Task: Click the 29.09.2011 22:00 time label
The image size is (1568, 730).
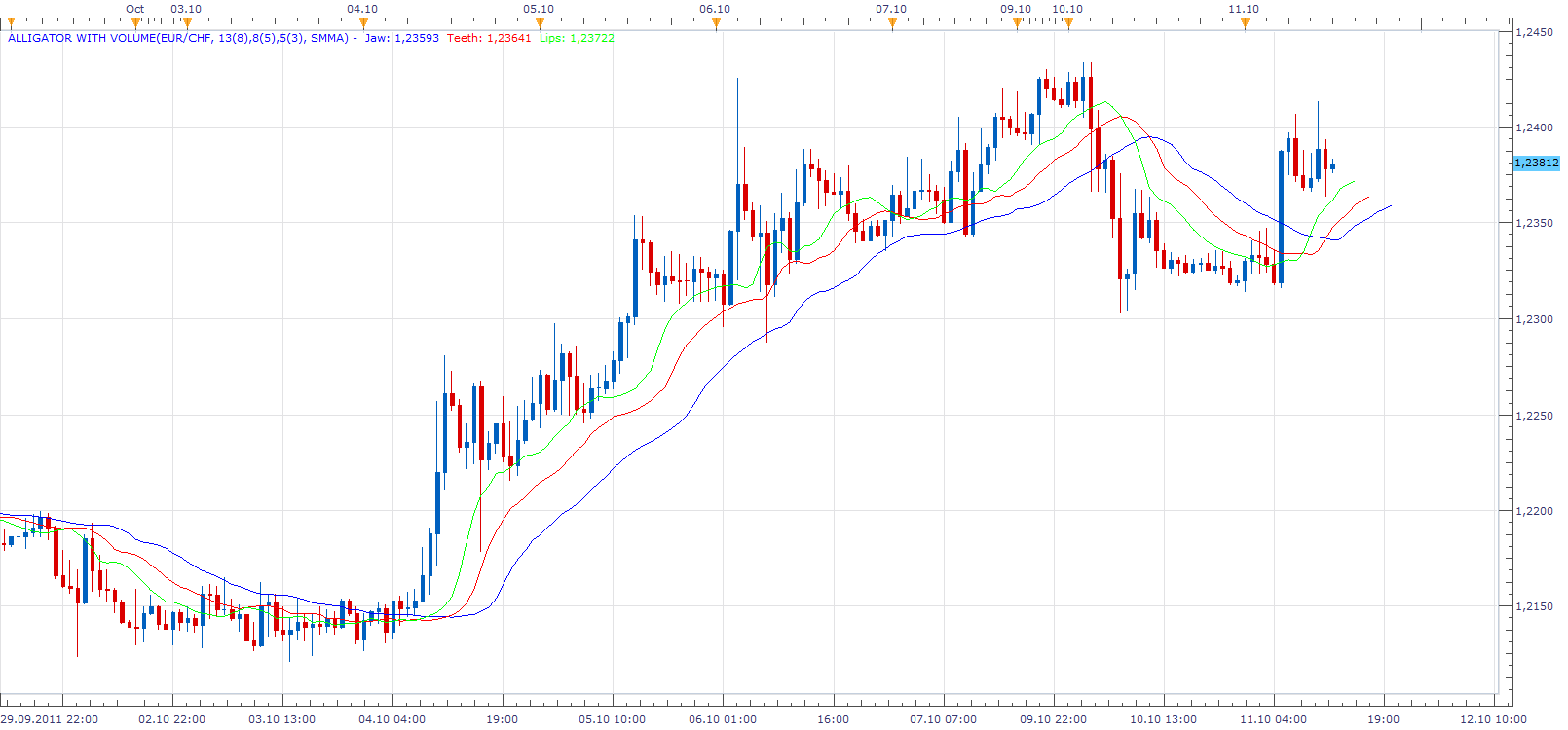Action: [50, 719]
